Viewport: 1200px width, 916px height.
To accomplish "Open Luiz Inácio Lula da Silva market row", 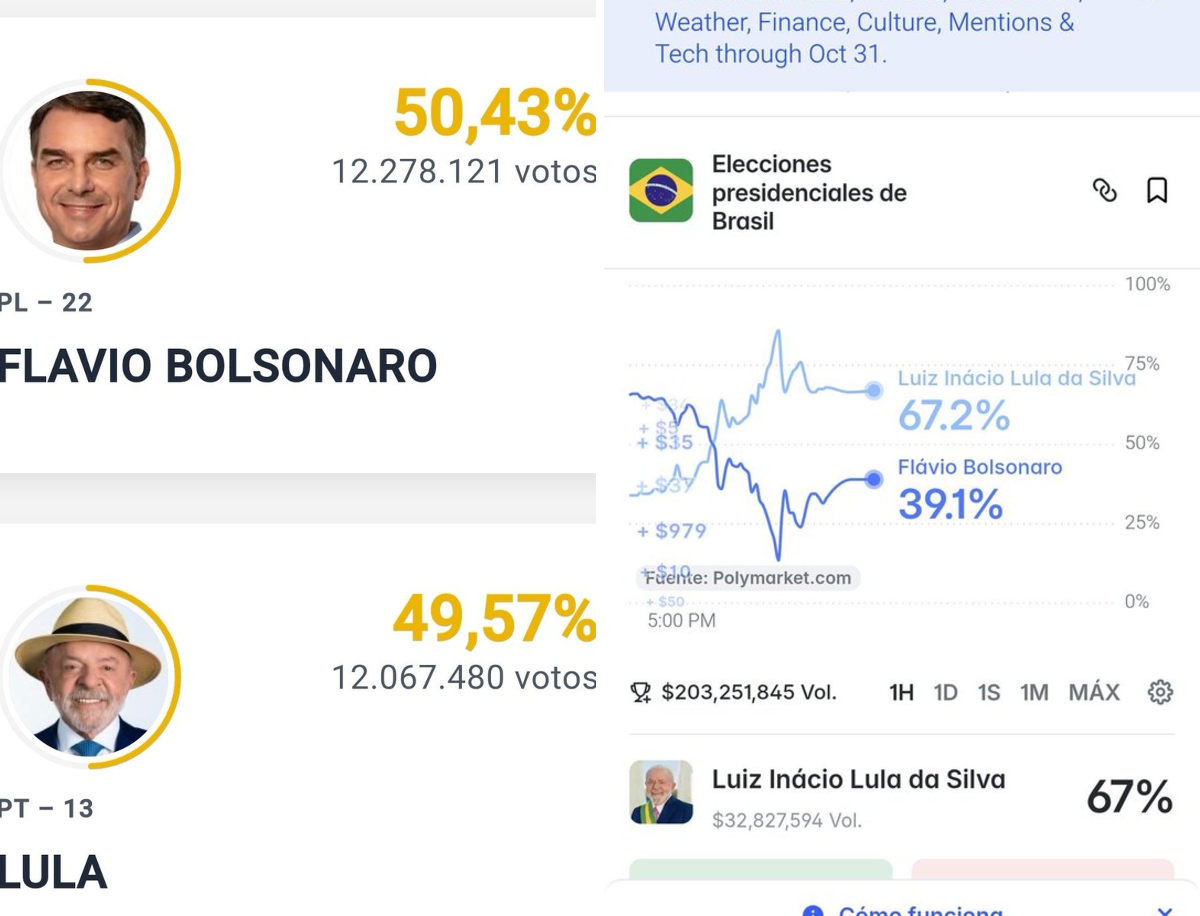I will pos(901,797).
